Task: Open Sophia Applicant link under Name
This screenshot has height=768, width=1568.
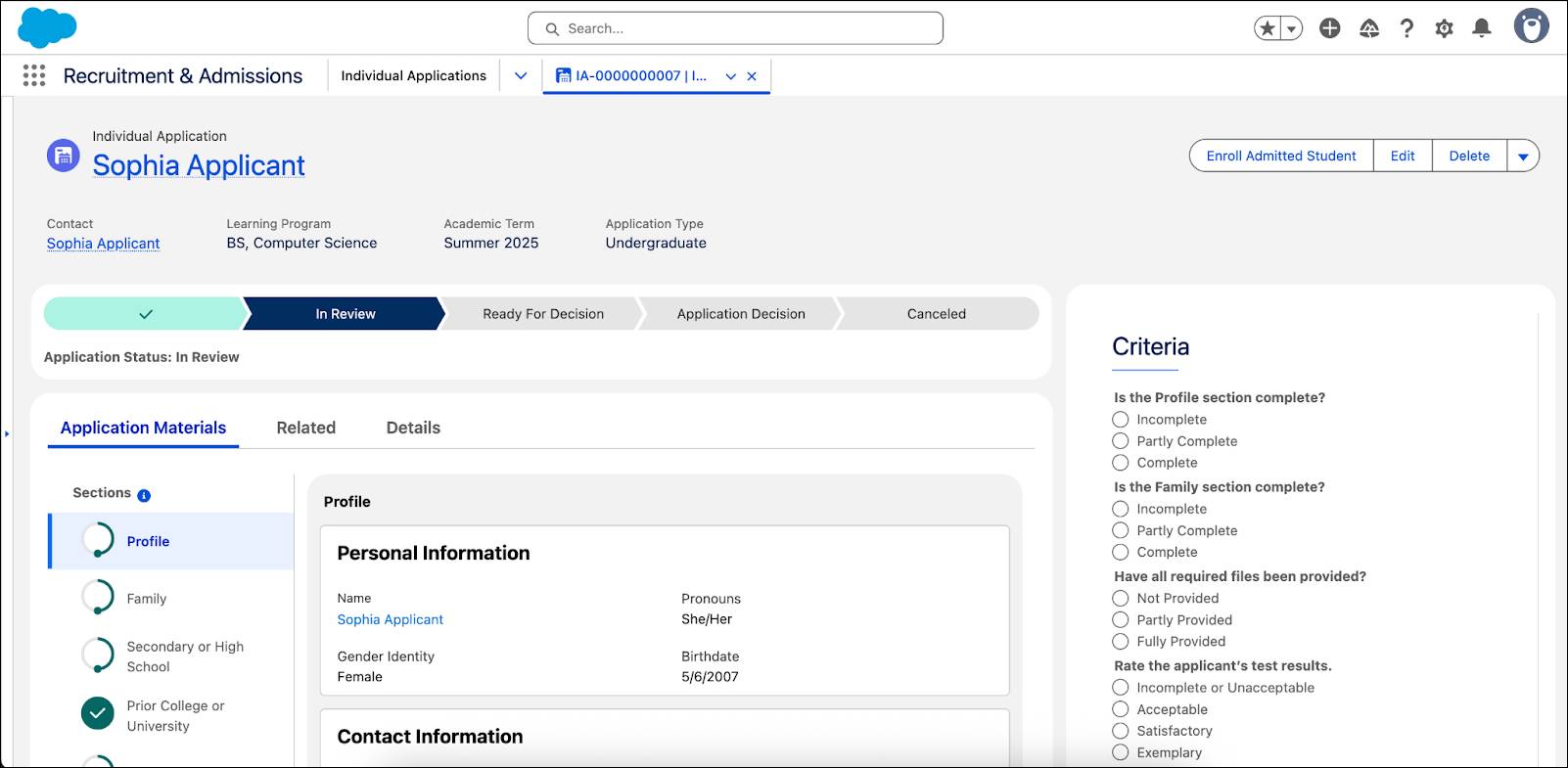Action: 390,619
